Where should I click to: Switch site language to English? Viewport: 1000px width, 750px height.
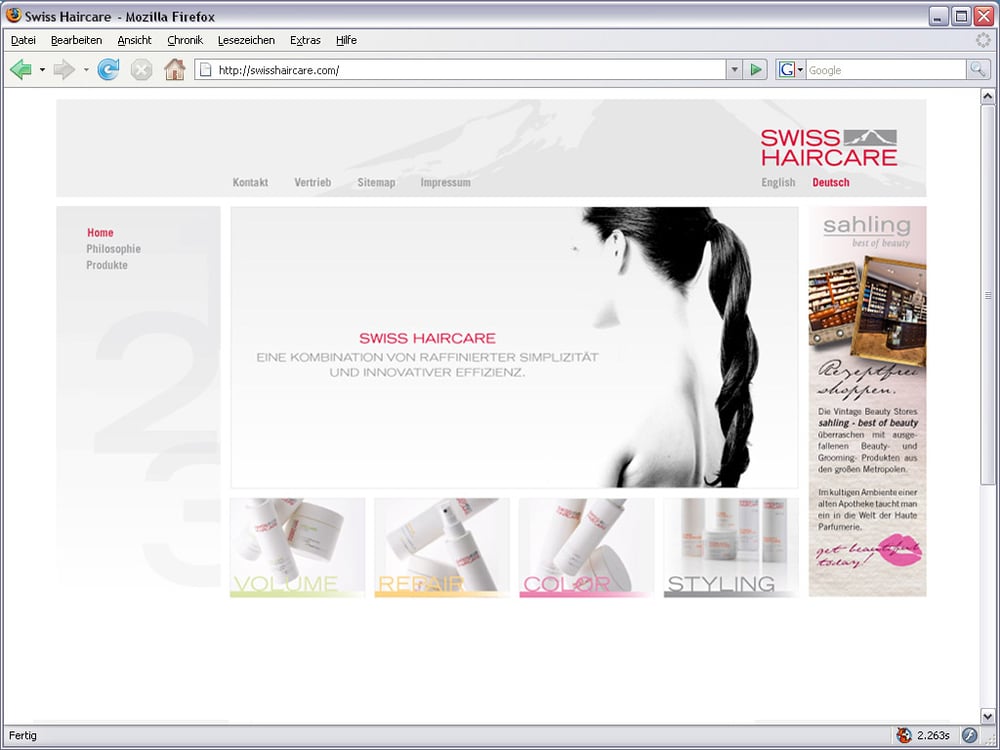pos(778,182)
